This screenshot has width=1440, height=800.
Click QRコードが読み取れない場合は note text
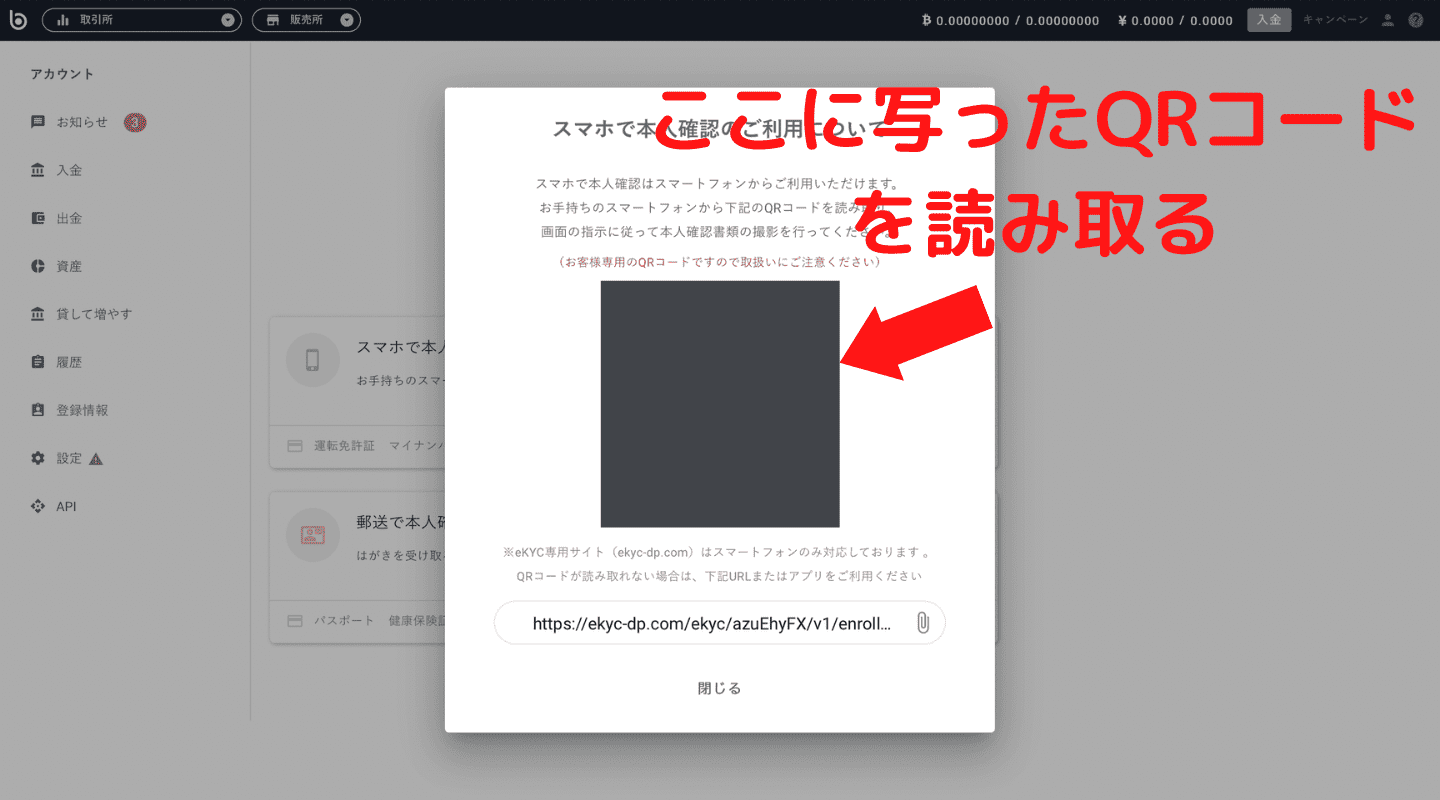[719, 576]
